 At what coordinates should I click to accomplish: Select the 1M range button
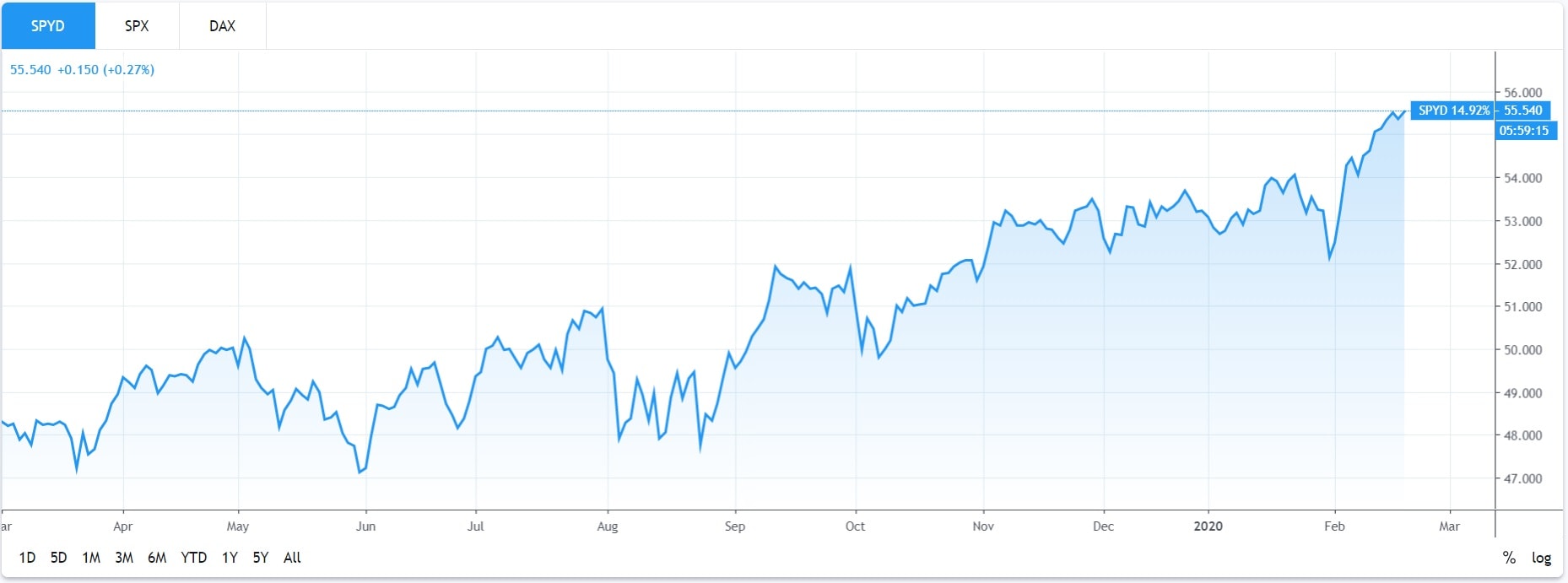[x=91, y=558]
